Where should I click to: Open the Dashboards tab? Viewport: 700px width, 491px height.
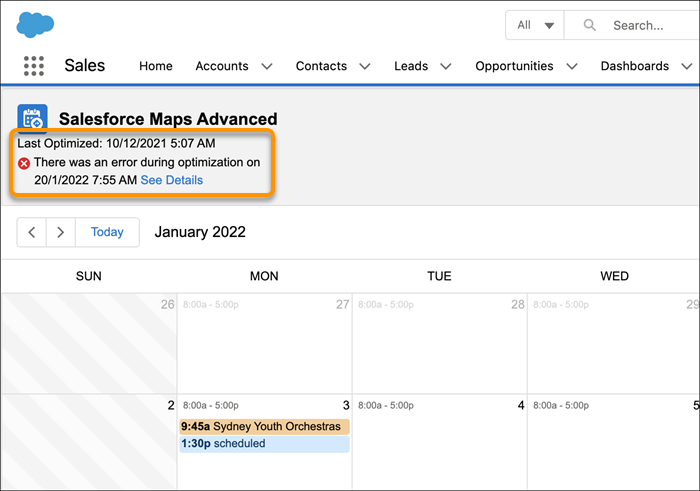(634, 66)
